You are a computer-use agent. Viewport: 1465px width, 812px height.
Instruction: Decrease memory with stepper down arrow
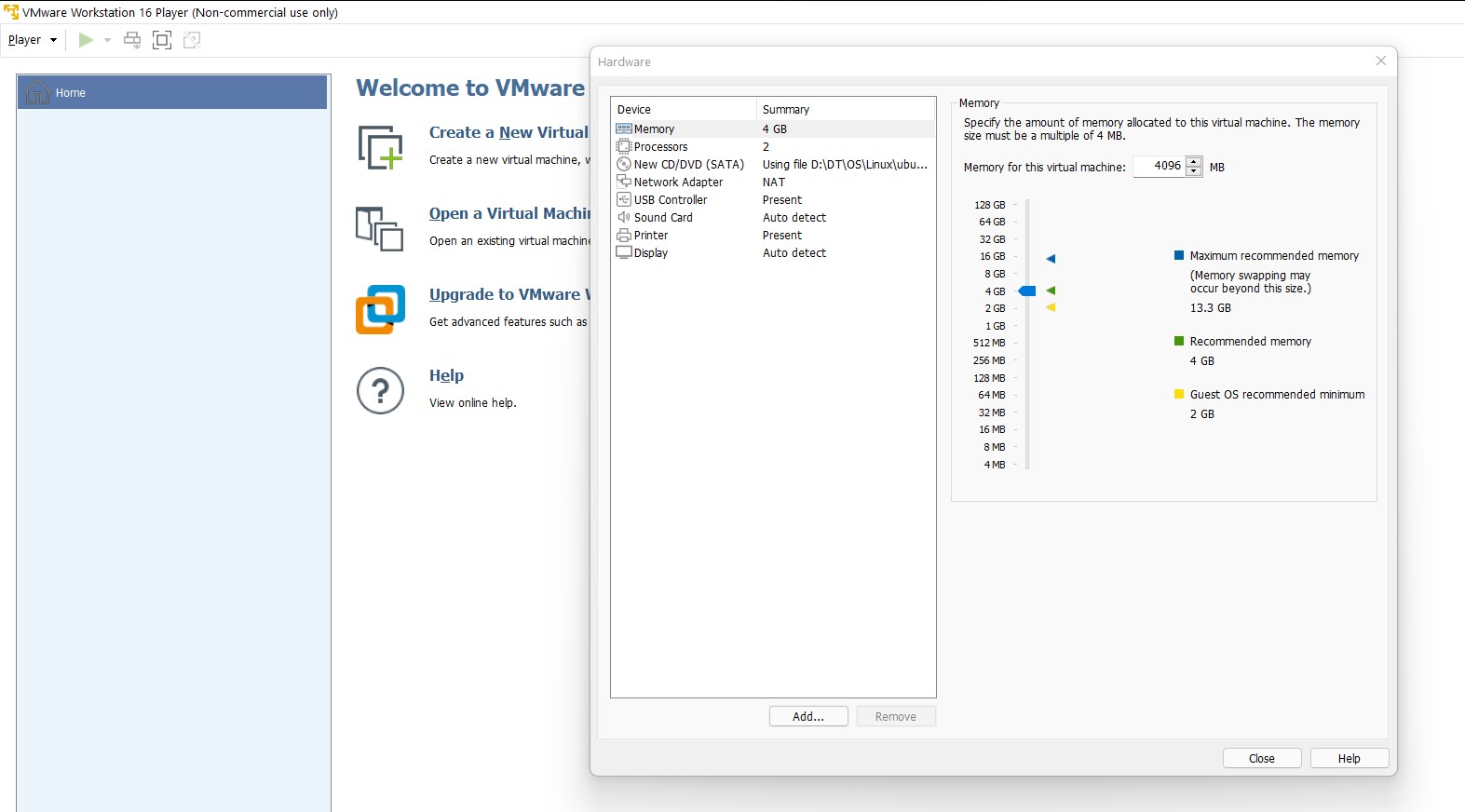1194,171
